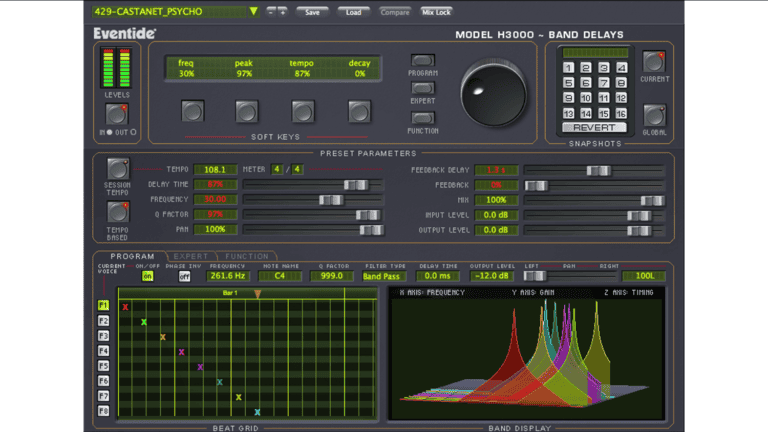Select snapshot 1
The width and height of the screenshot is (768, 432).
(x=568, y=68)
